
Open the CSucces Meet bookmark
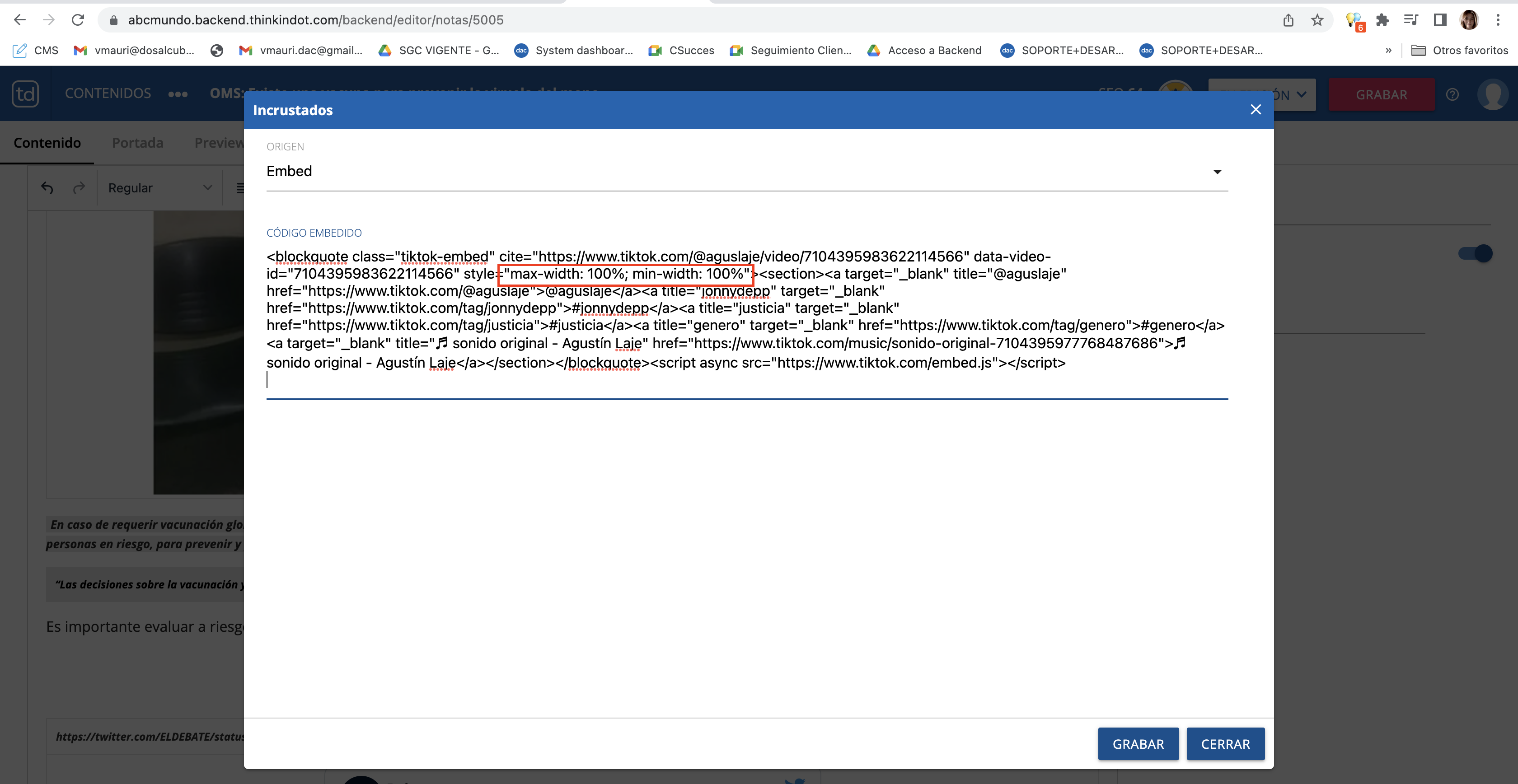pos(681,51)
